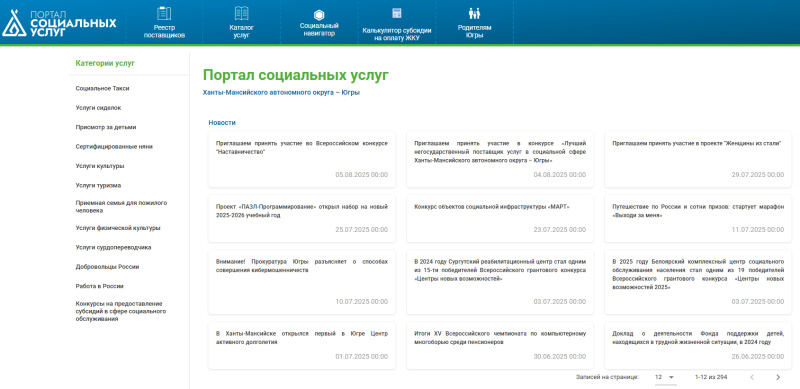Select Присмотр за детьми category
The image size is (800, 389).
(106, 127)
